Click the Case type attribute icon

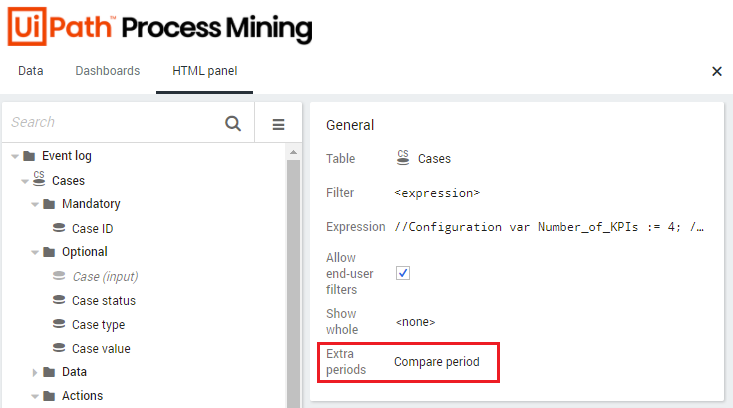coord(59,324)
